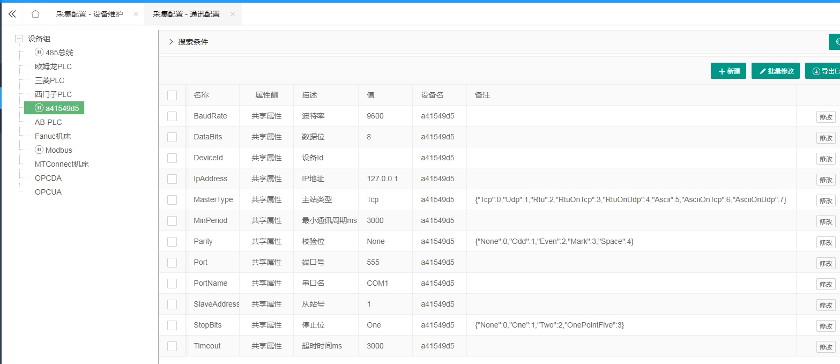Click the pause icon beside 485总线
The height and width of the screenshot is (364, 840).
tap(39, 53)
